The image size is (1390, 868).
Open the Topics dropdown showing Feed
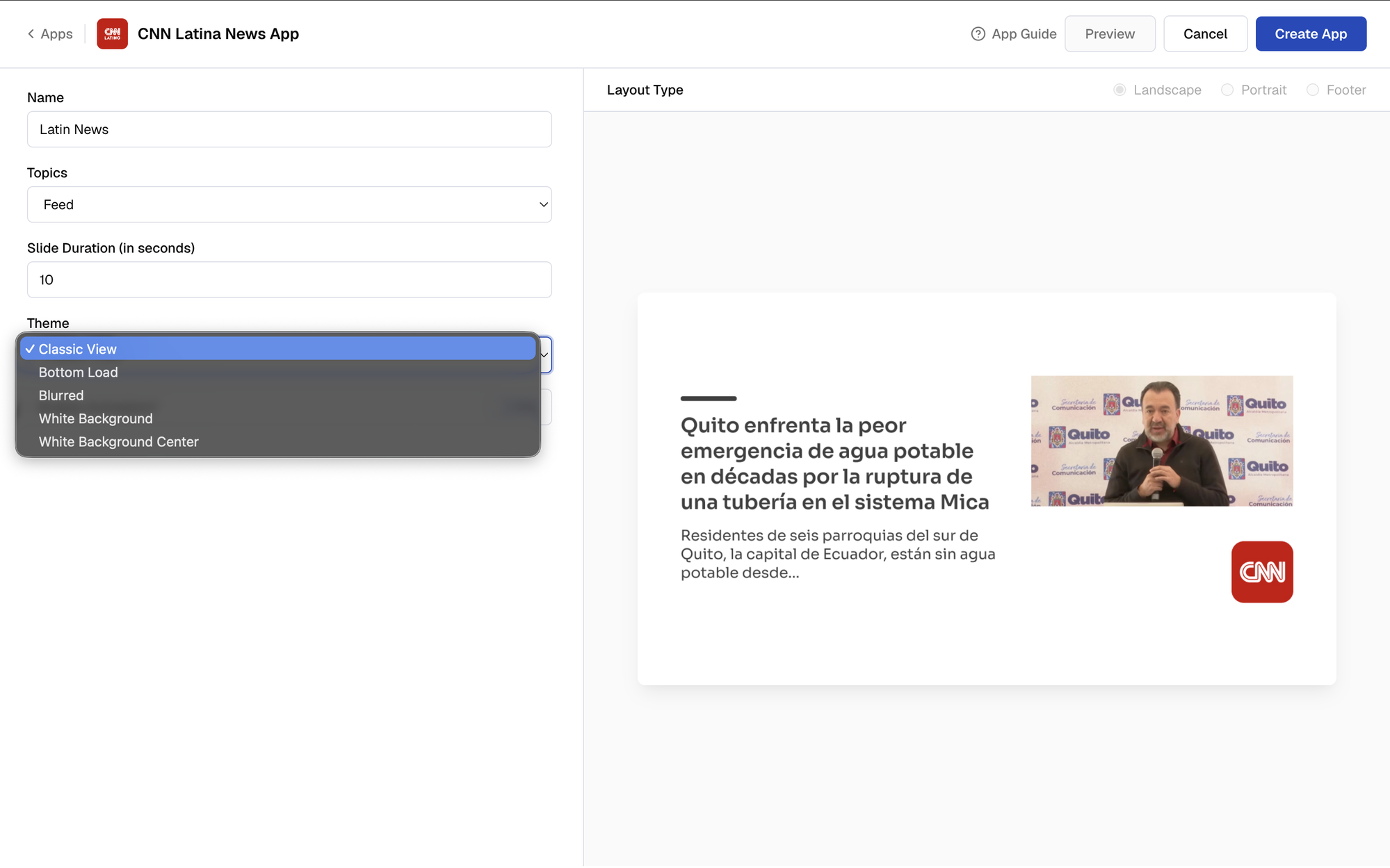(289, 204)
